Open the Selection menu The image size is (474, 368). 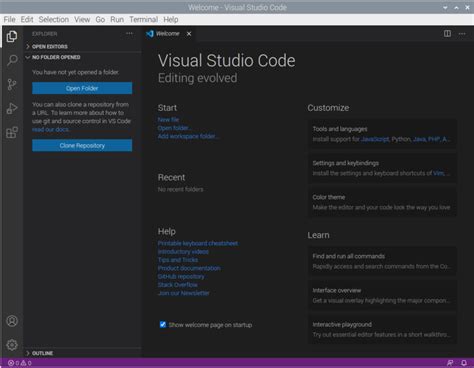[x=54, y=19]
